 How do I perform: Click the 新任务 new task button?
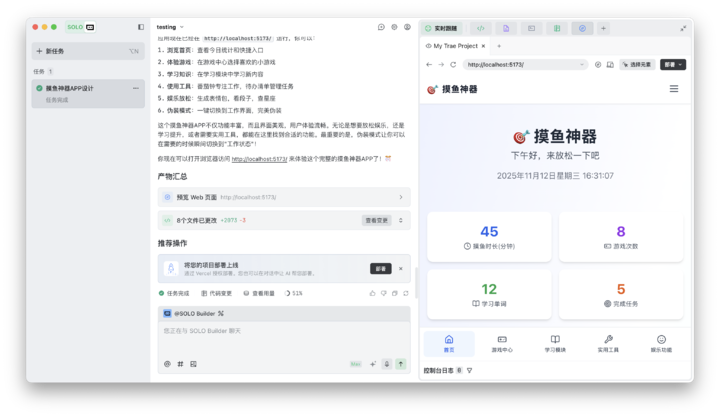[x=85, y=50]
